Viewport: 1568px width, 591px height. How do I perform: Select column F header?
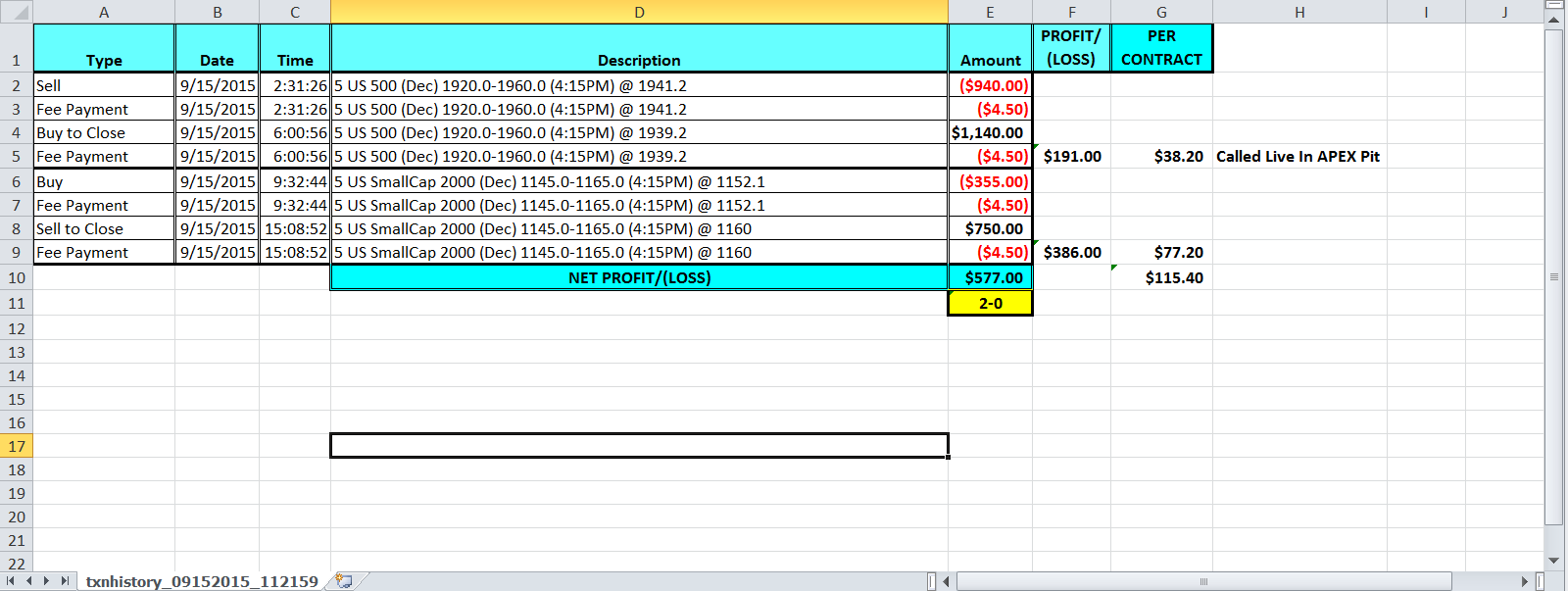pos(1071,12)
